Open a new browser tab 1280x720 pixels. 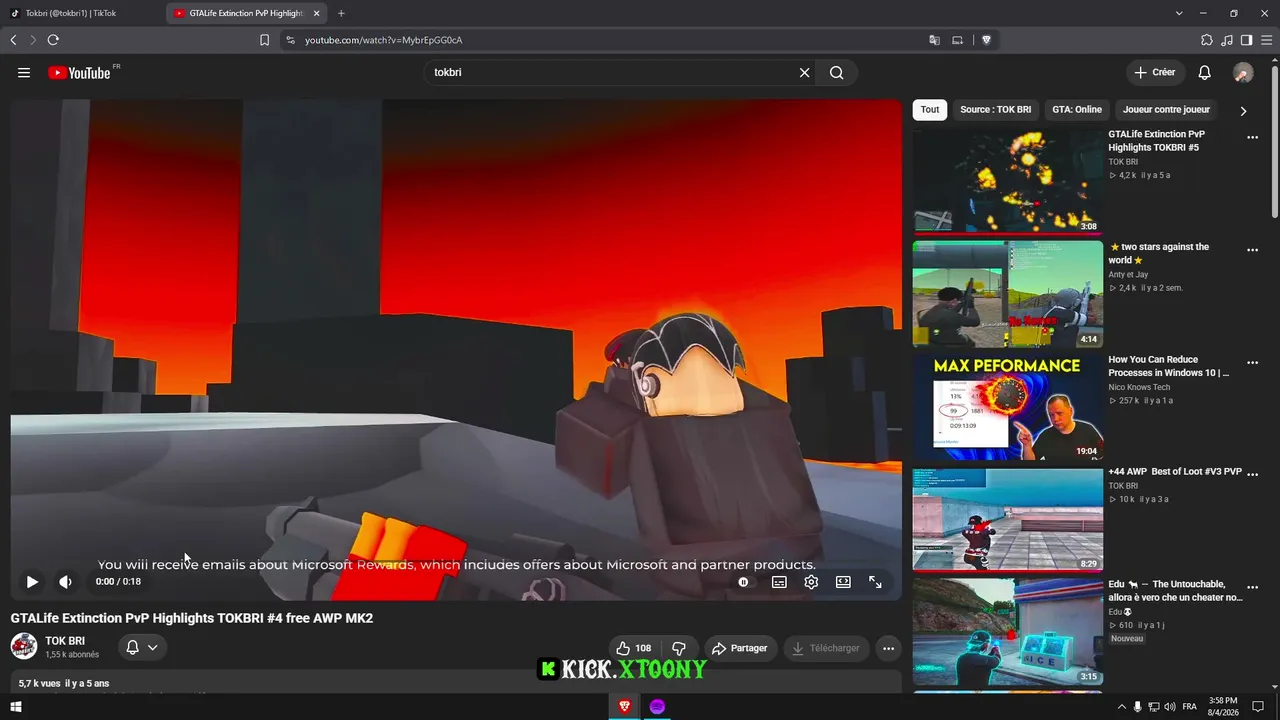341,13
